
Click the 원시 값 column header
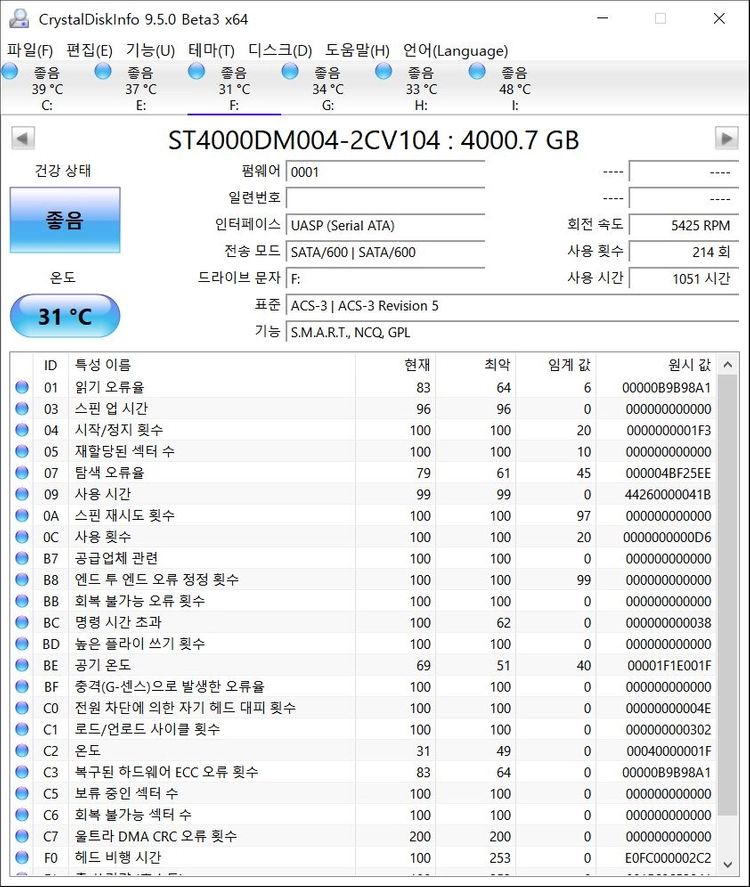pos(657,364)
